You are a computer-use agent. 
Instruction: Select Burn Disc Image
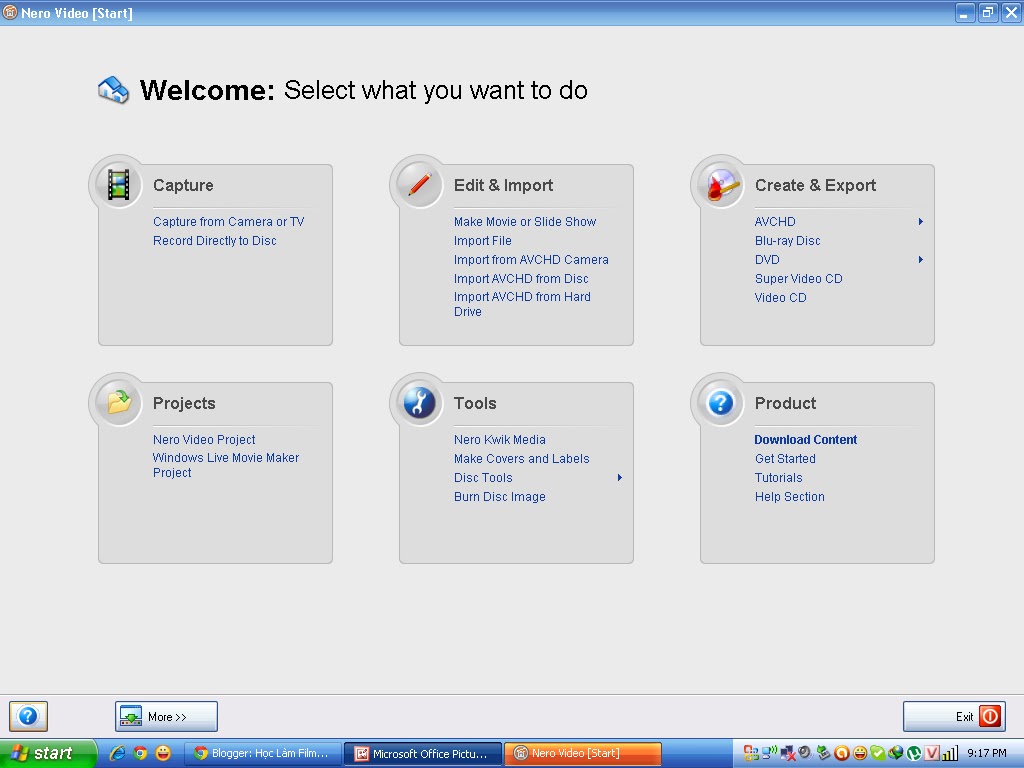500,496
